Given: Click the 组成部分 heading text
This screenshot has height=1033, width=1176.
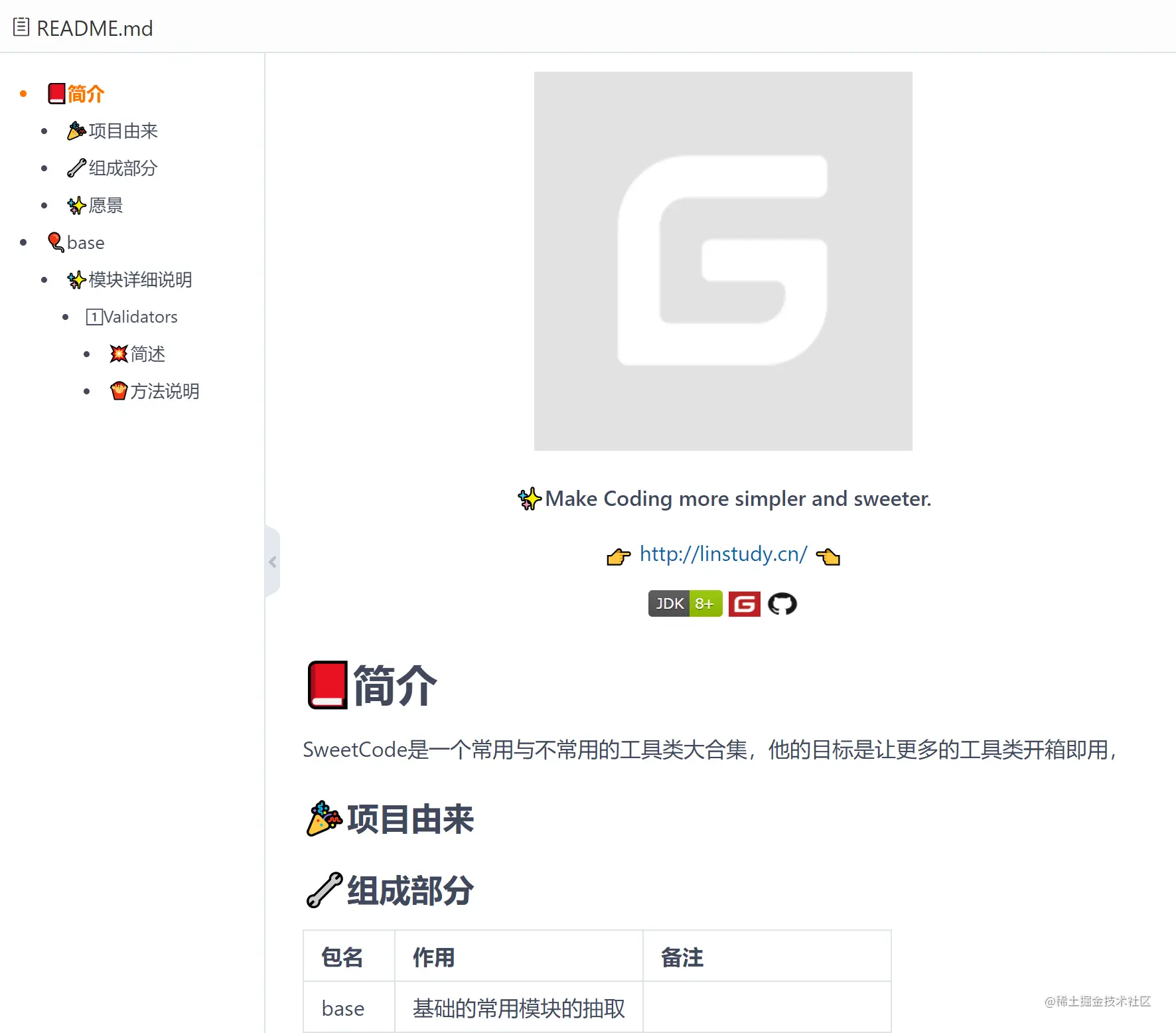Looking at the screenshot, I should pyautogui.click(x=410, y=890).
